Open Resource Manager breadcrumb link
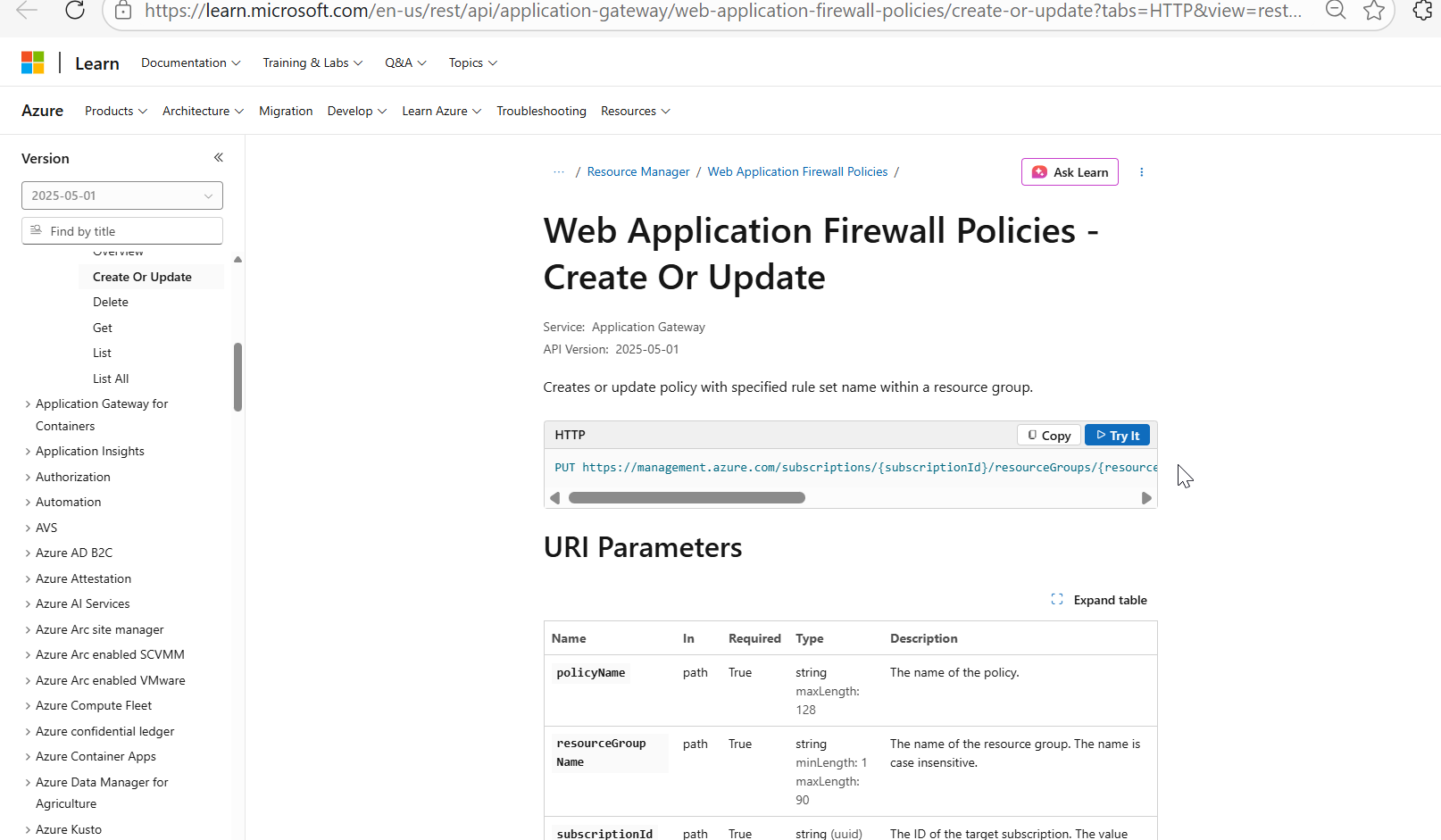Image resolution: width=1441 pixels, height=840 pixels. click(638, 171)
